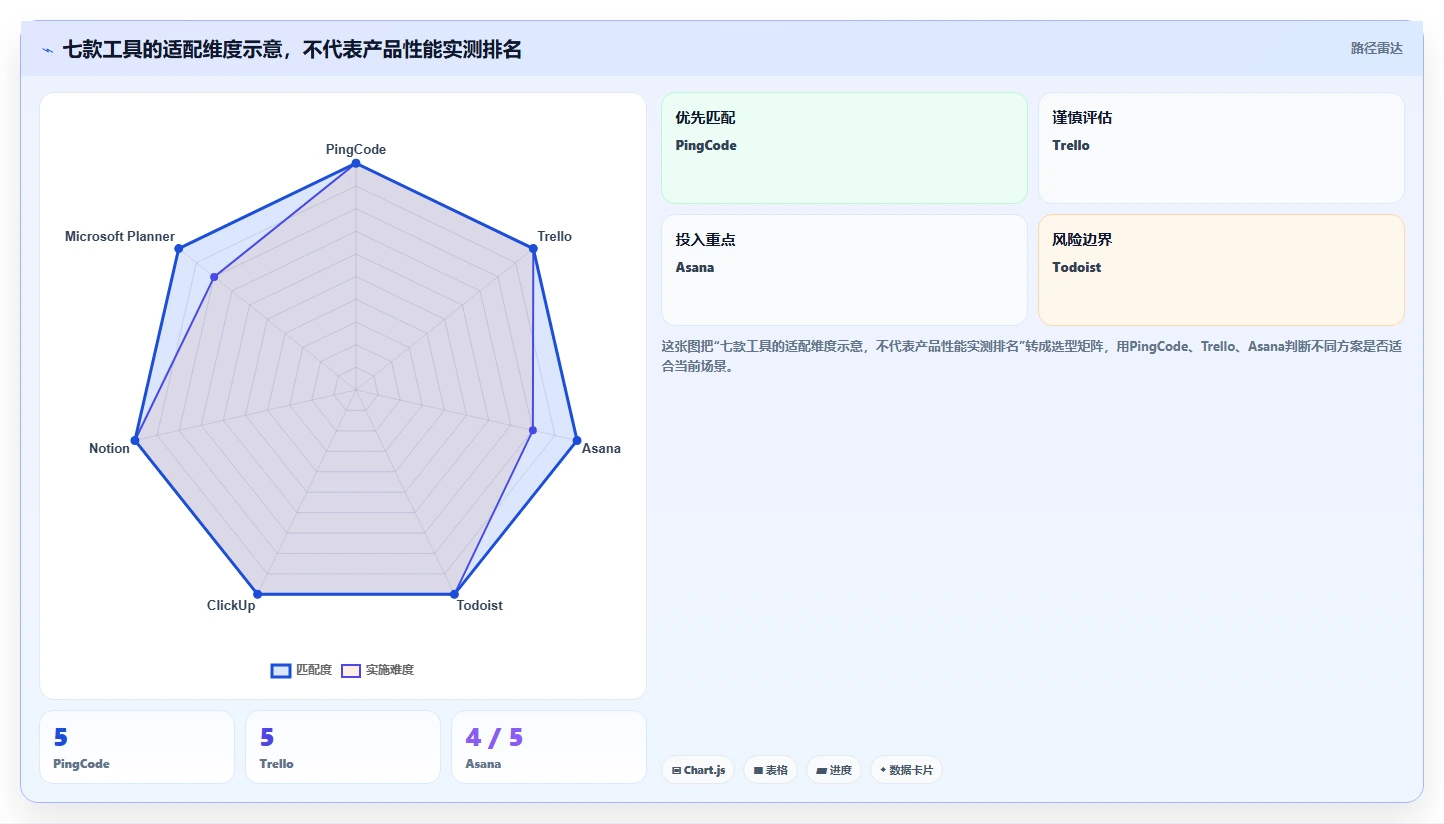The width and height of the screenshot is (1444, 824).
Task: Click the Microsoft Planner radar axis label
Action: tap(120, 237)
